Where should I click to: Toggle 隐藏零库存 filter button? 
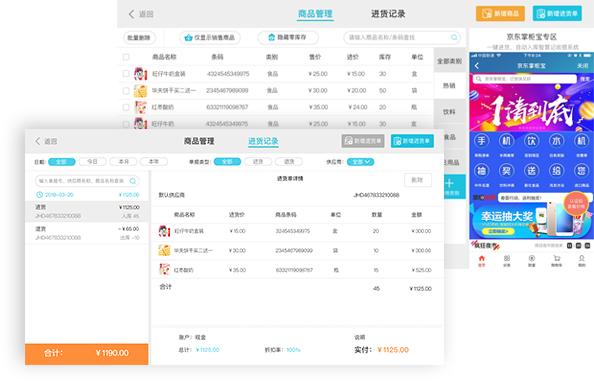(288, 37)
